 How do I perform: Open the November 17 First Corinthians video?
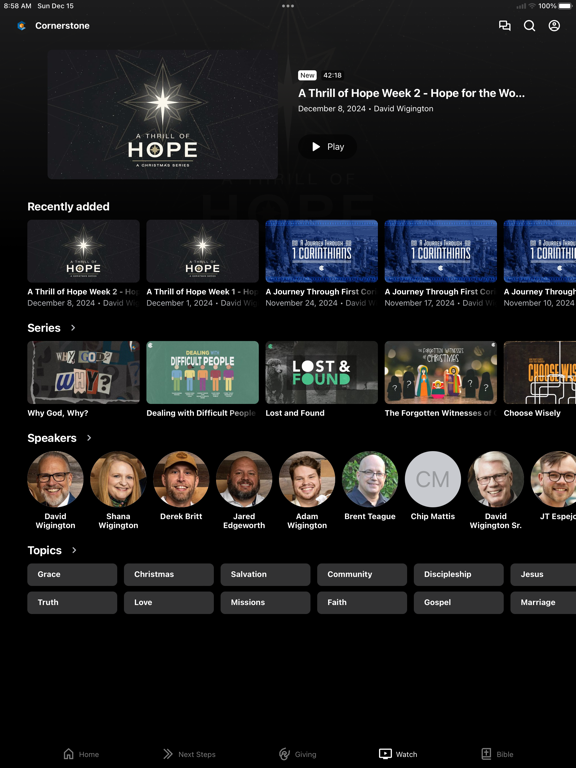point(440,251)
